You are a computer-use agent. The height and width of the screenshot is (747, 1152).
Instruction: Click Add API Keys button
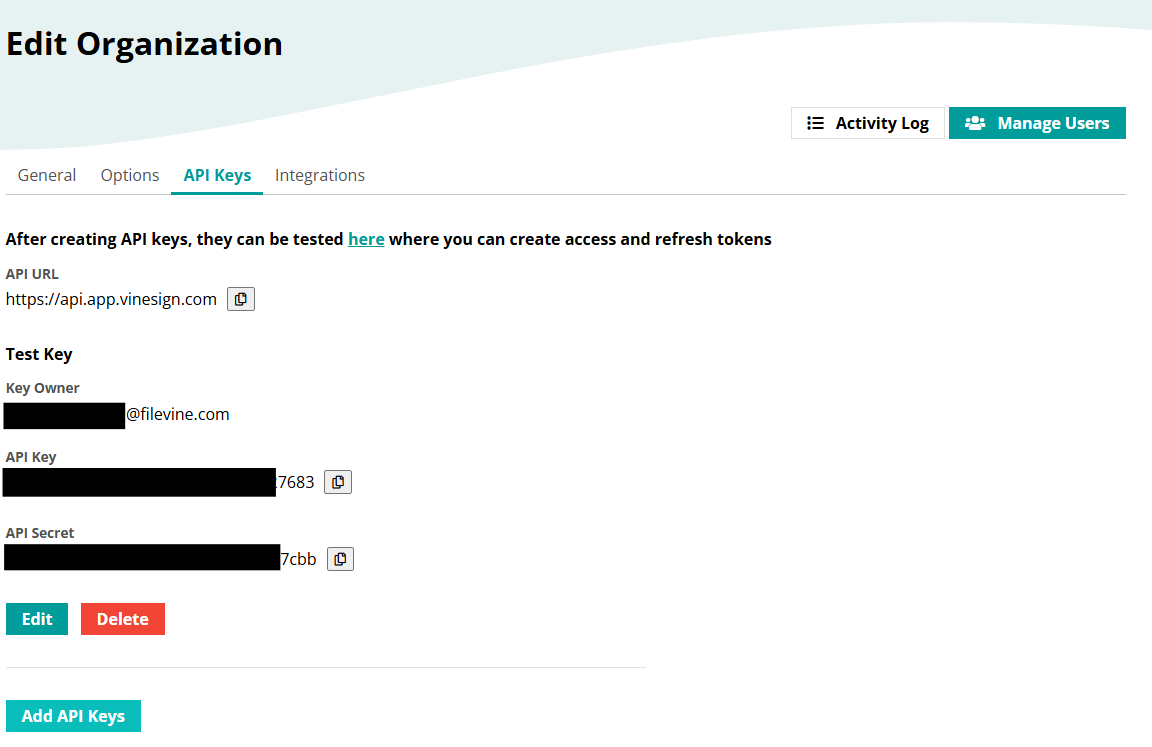(x=73, y=716)
